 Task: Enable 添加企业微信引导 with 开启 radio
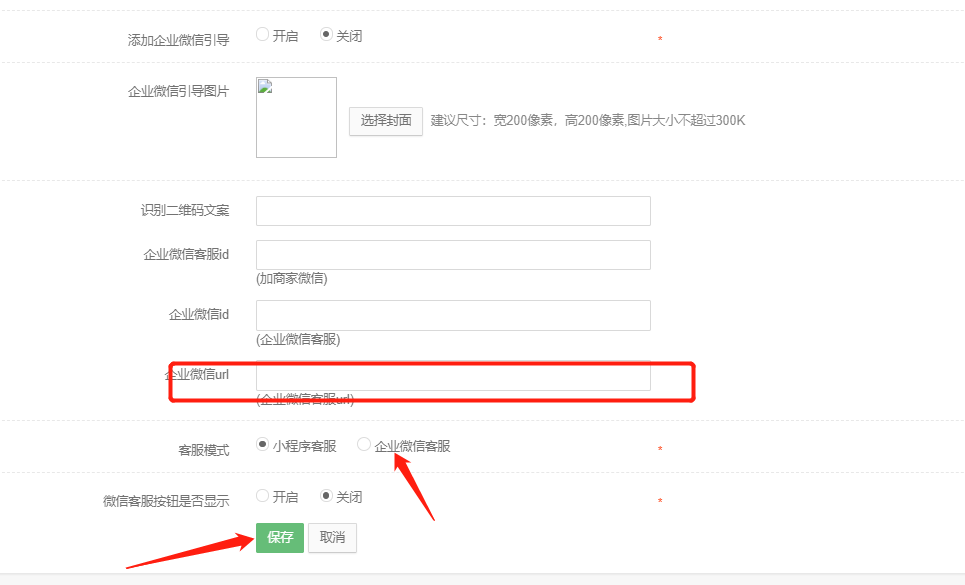[x=263, y=34]
